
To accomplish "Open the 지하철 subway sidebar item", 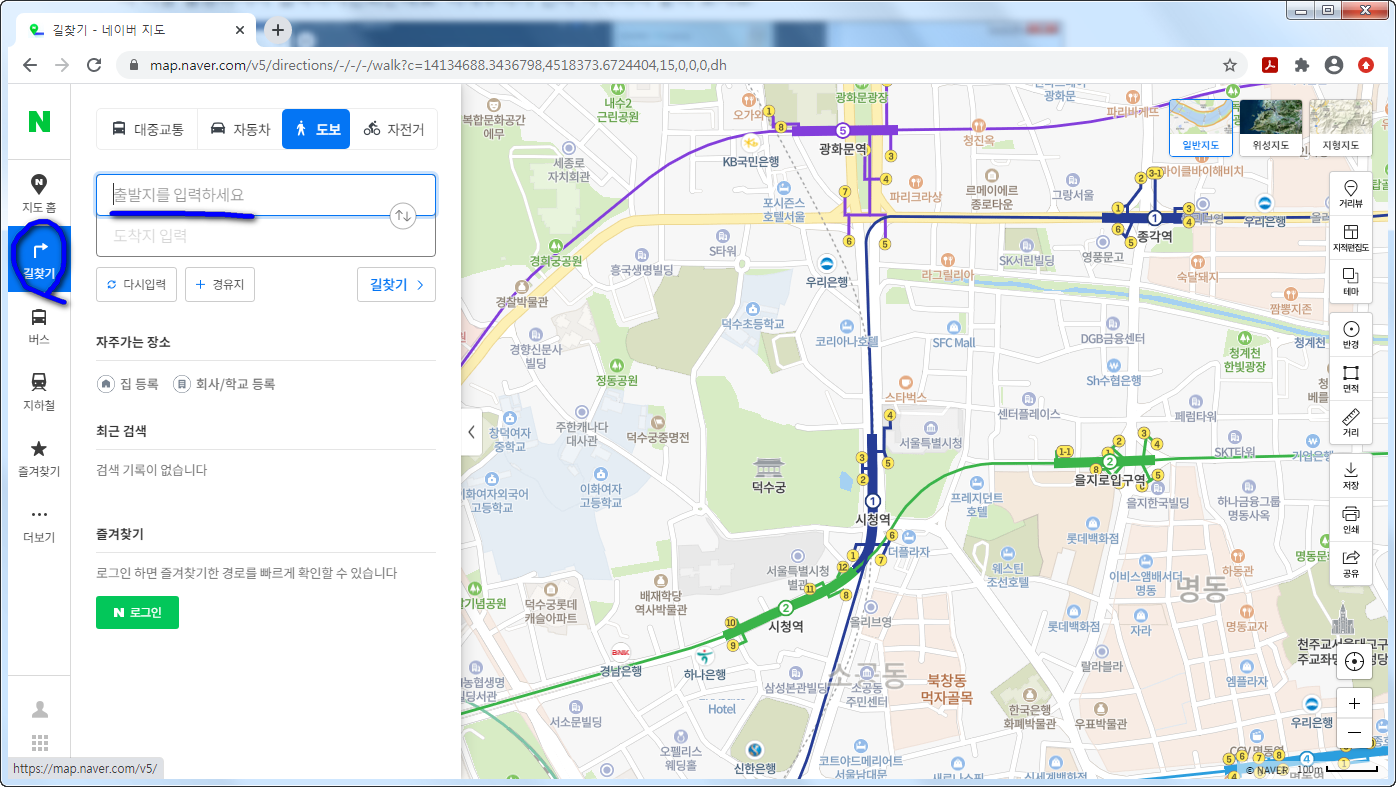I will [x=39, y=392].
